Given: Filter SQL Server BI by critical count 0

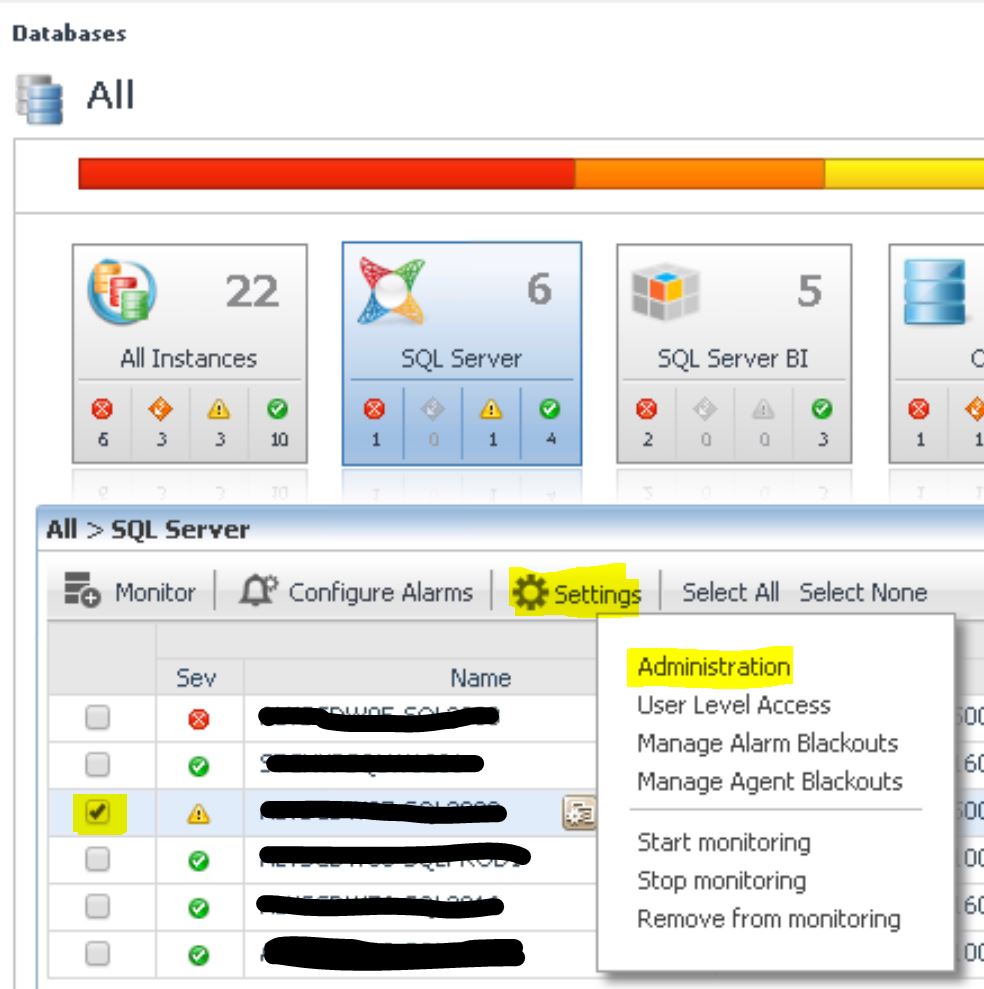Looking at the screenshot, I should [x=705, y=421].
